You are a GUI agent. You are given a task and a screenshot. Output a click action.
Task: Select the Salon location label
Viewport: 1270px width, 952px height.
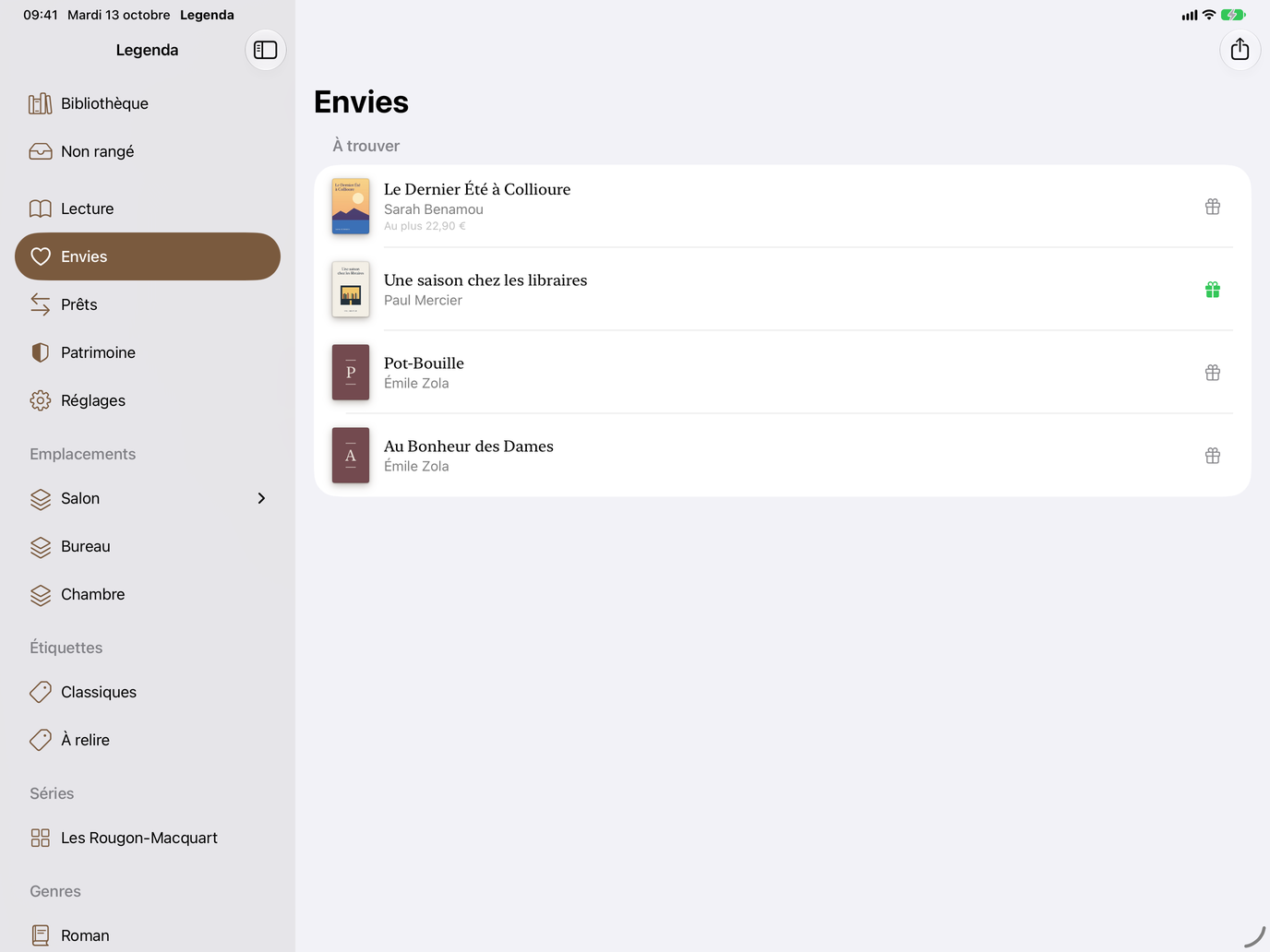click(80, 498)
